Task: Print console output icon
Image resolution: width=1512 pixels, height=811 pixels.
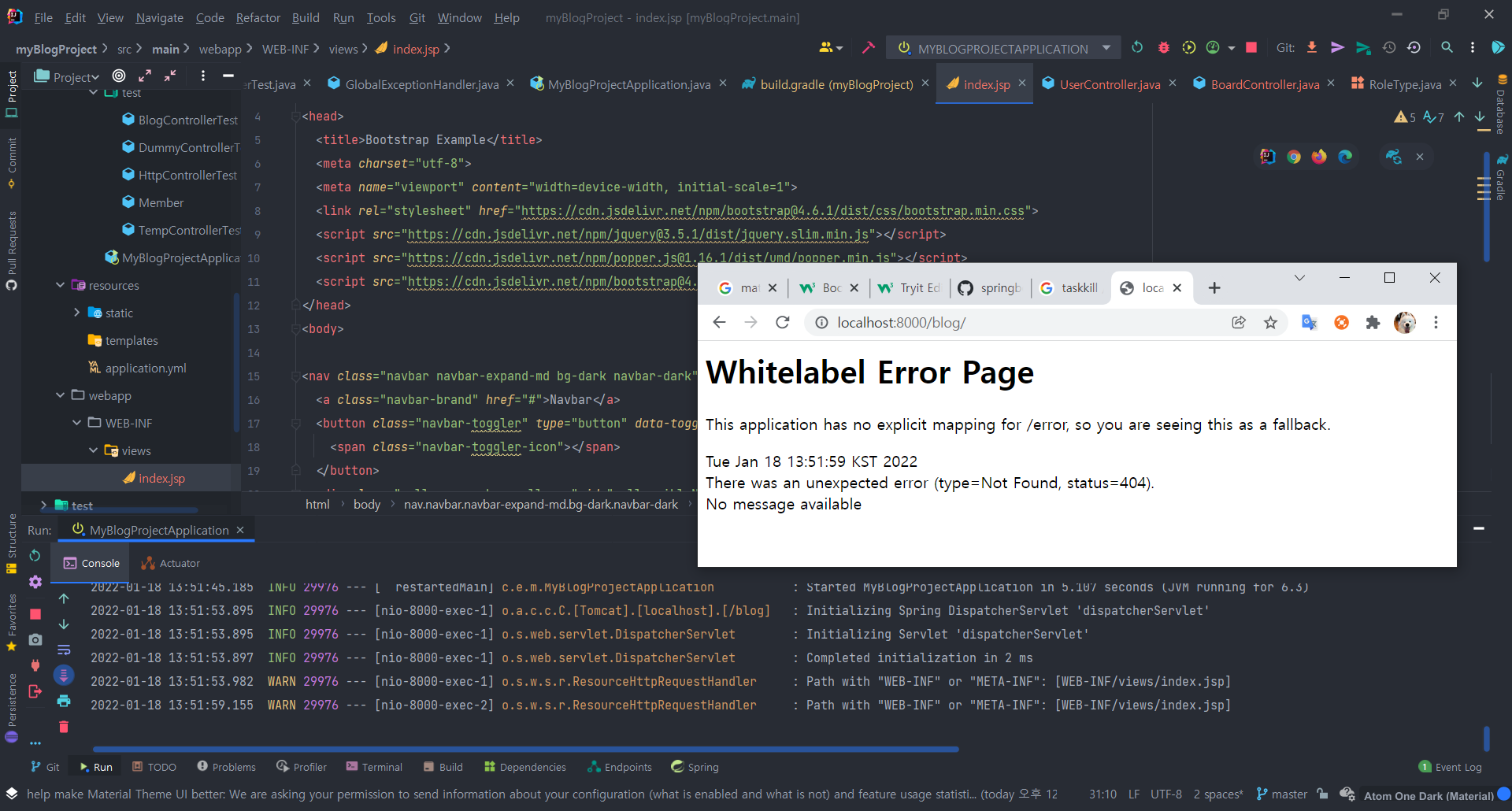Action: tap(64, 701)
